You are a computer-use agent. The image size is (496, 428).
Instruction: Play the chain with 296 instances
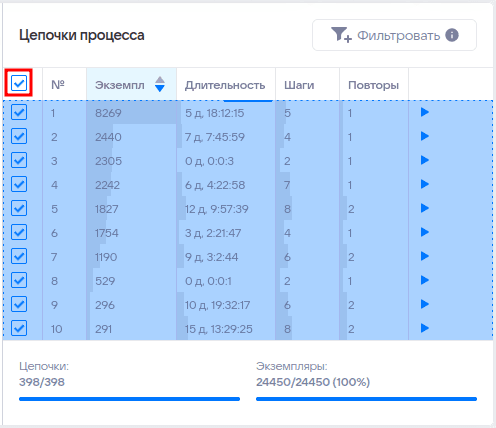(424, 304)
